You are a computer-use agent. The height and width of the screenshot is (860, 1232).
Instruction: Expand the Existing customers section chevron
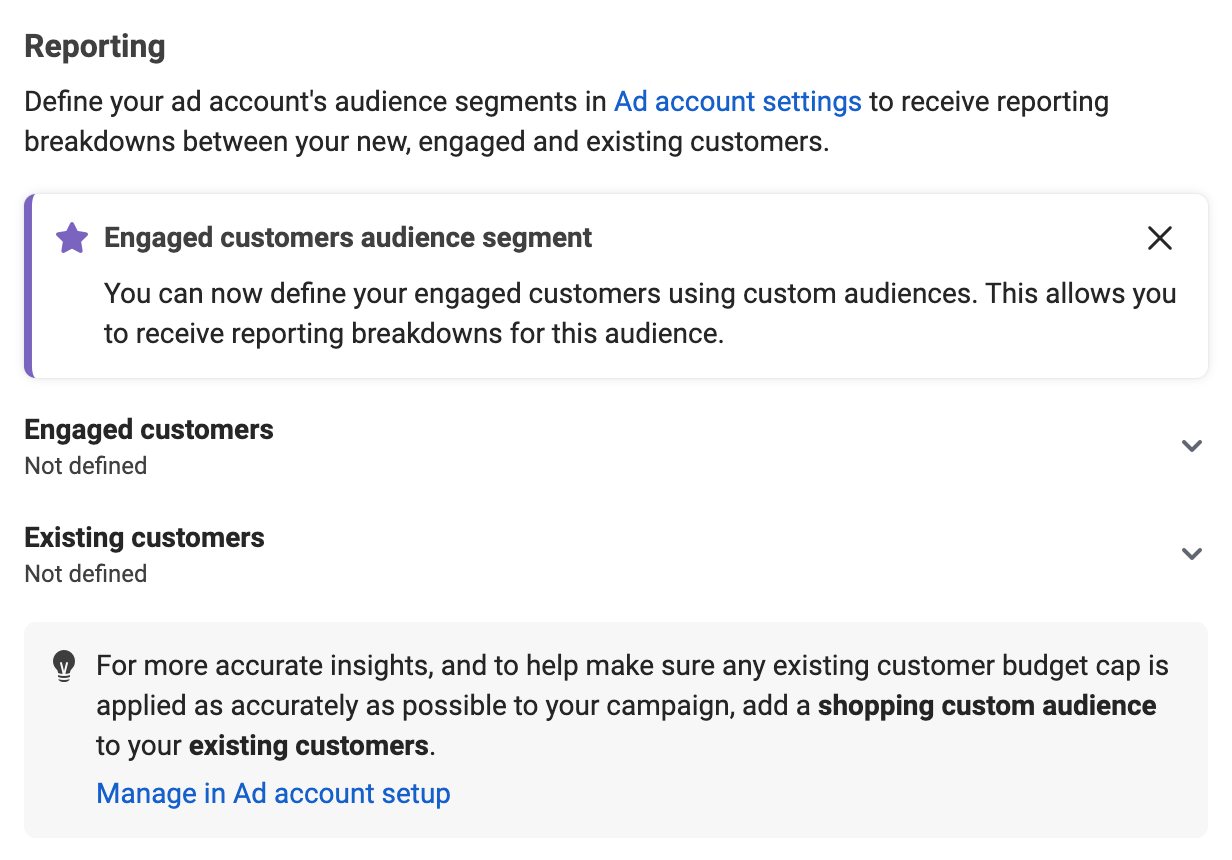click(1191, 554)
